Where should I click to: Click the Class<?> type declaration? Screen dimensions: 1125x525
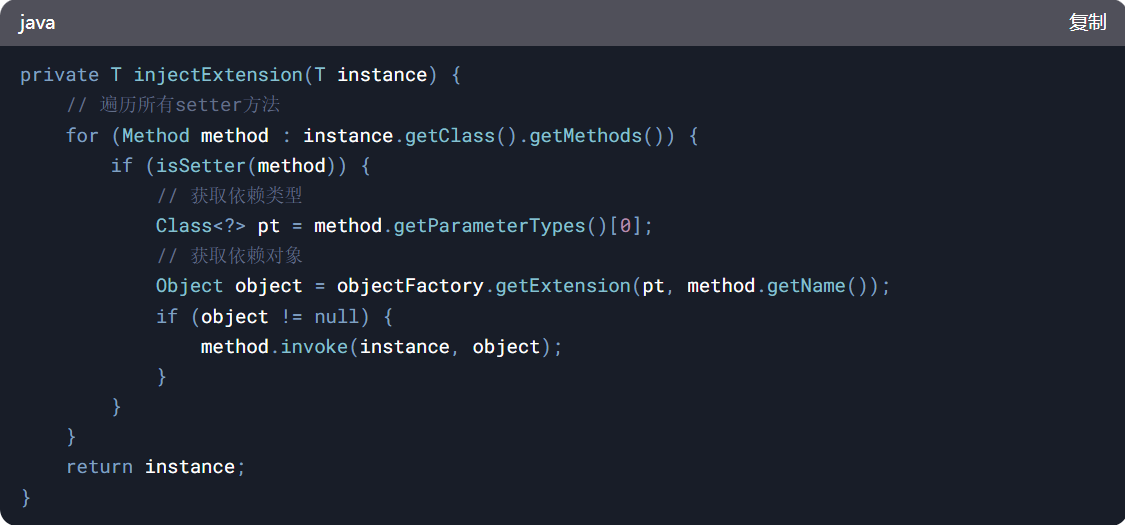200,226
